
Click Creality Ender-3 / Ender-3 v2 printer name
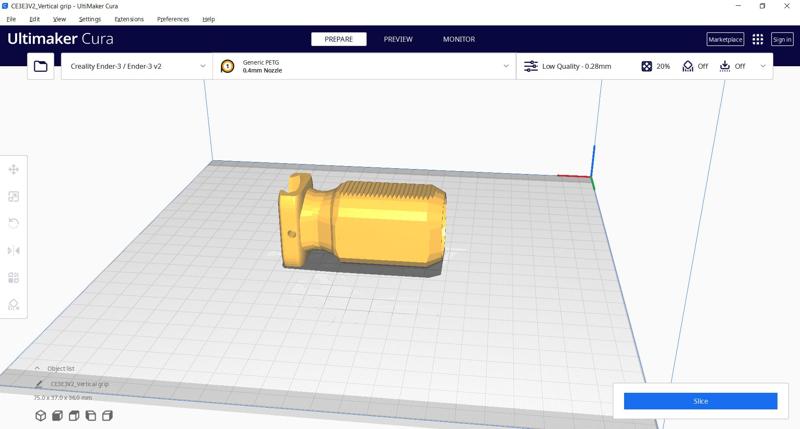pyautogui.click(x=116, y=66)
